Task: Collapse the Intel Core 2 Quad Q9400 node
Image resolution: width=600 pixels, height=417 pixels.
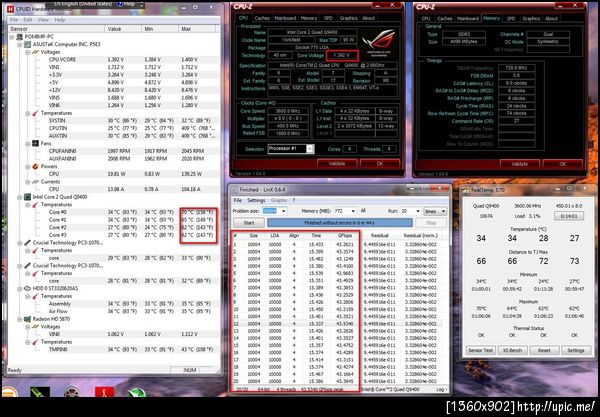Action: (20, 197)
